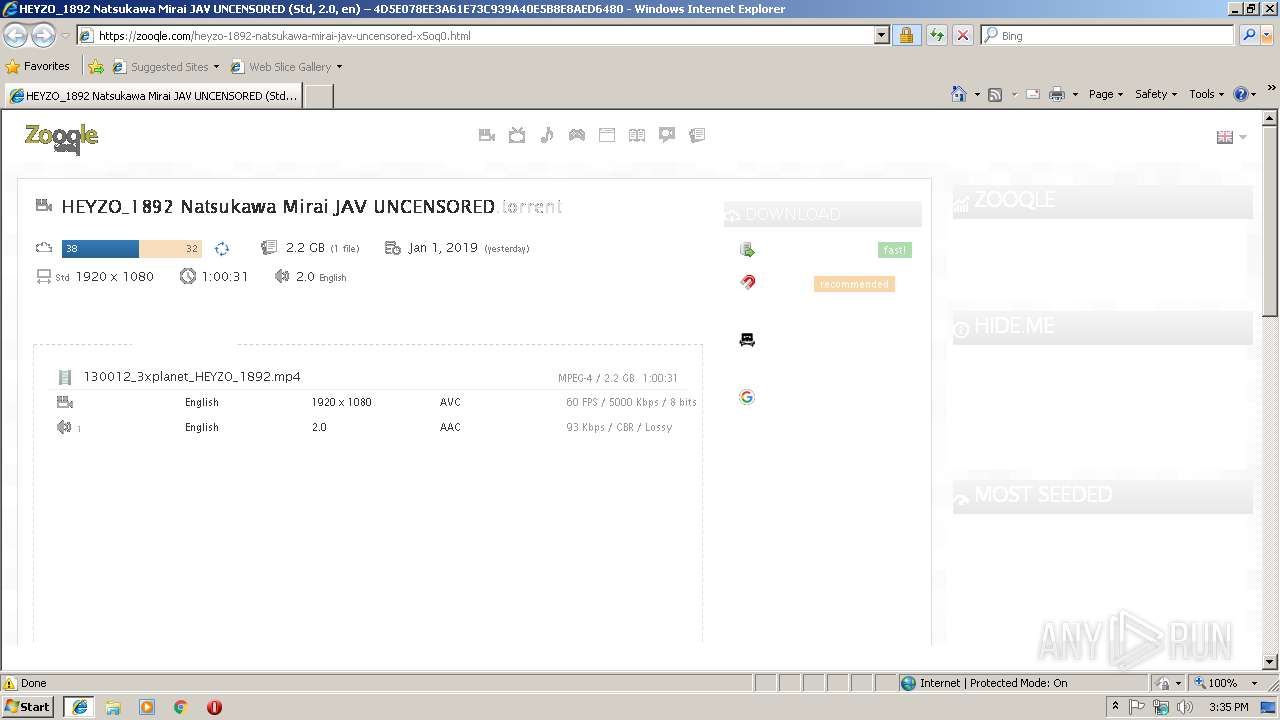Open the Chrome taskbar icon

180,707
